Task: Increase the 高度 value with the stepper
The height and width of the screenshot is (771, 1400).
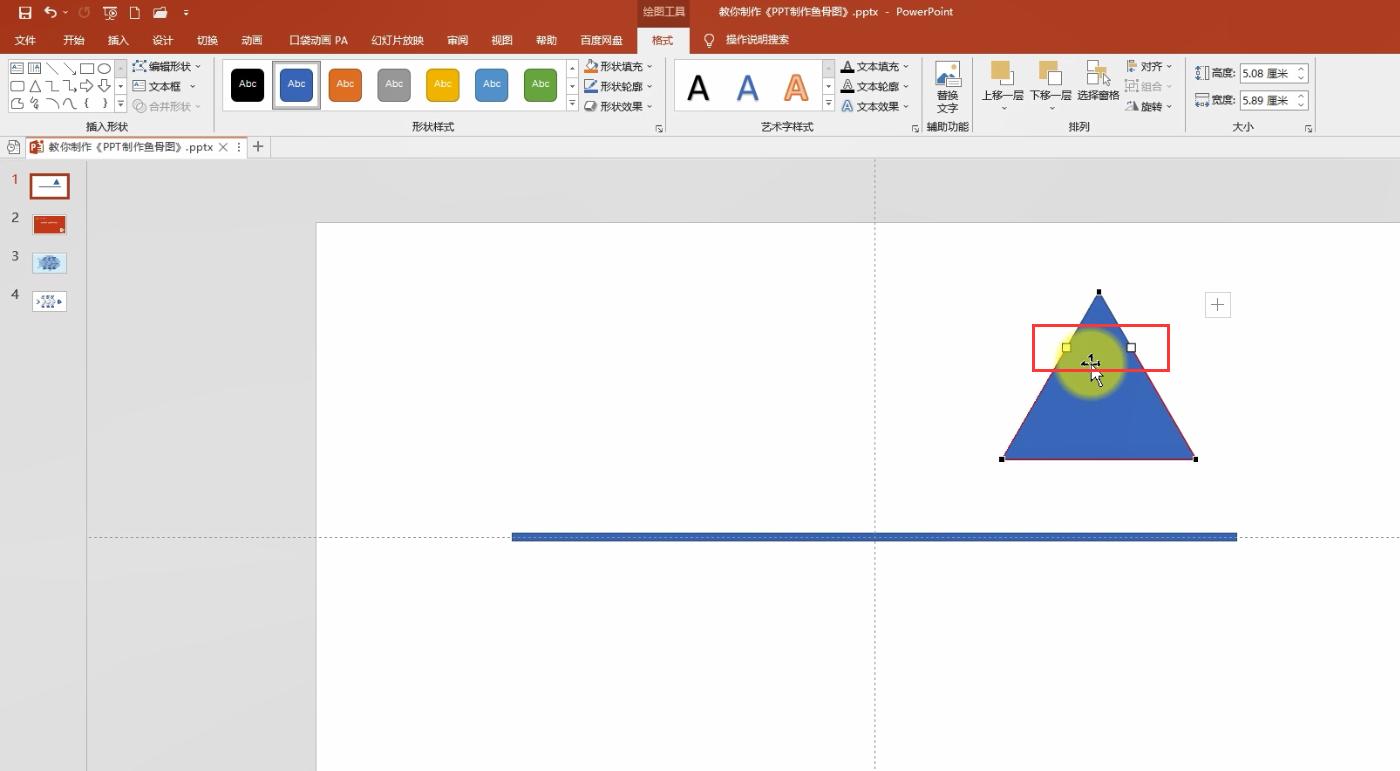Action: (x=1299, y=68)
